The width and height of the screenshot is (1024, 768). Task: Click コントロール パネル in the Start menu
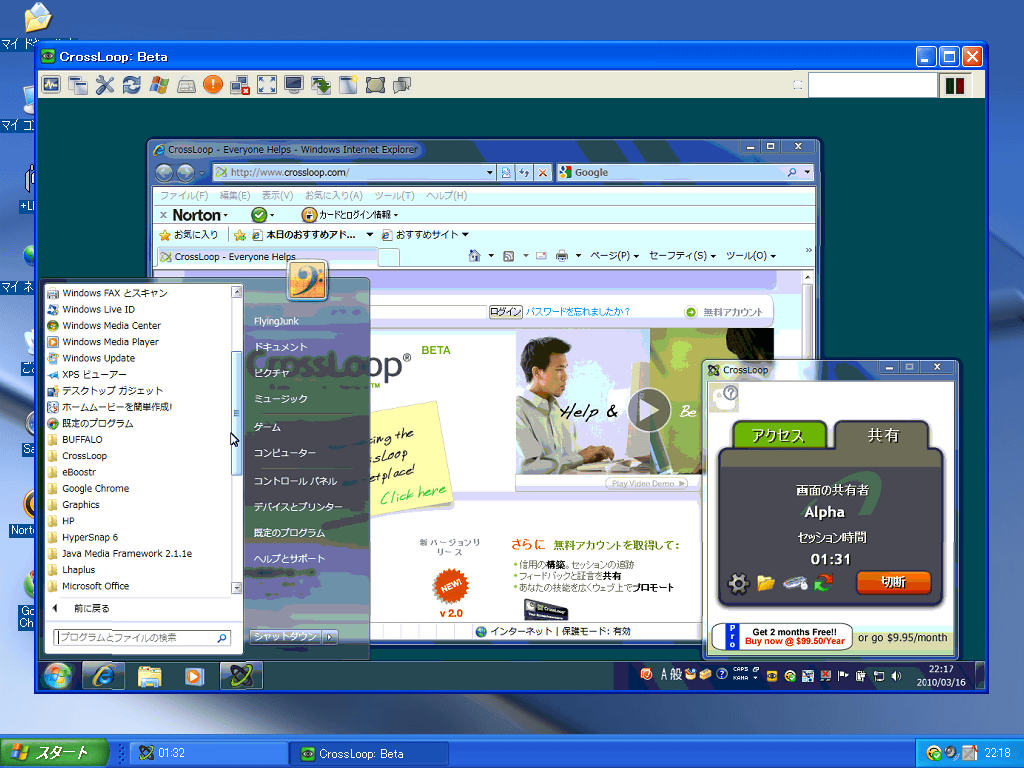pyautogui.click(x=296, y=481)
